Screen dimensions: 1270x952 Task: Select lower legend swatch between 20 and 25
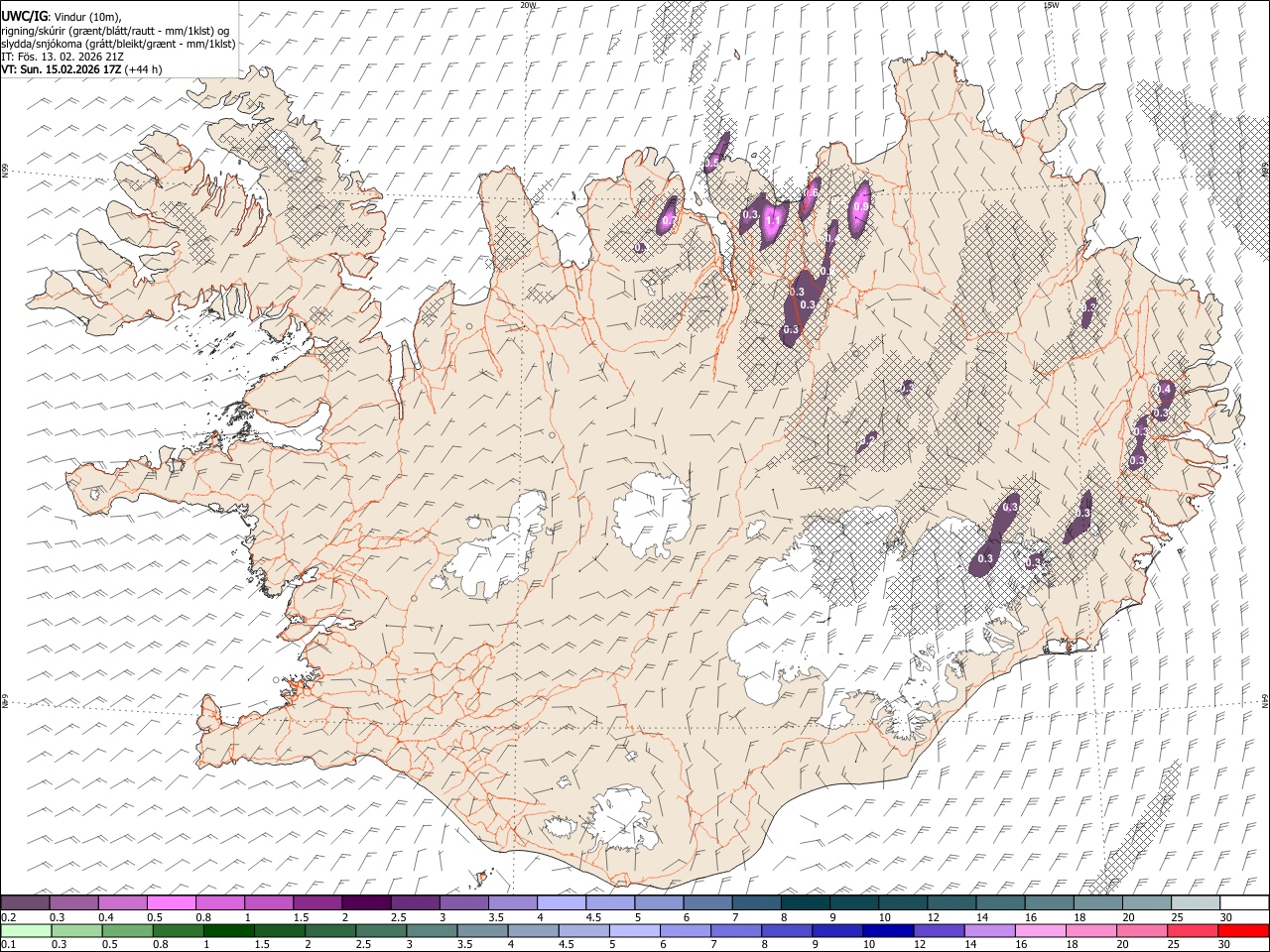click(x=1141, y=931)
